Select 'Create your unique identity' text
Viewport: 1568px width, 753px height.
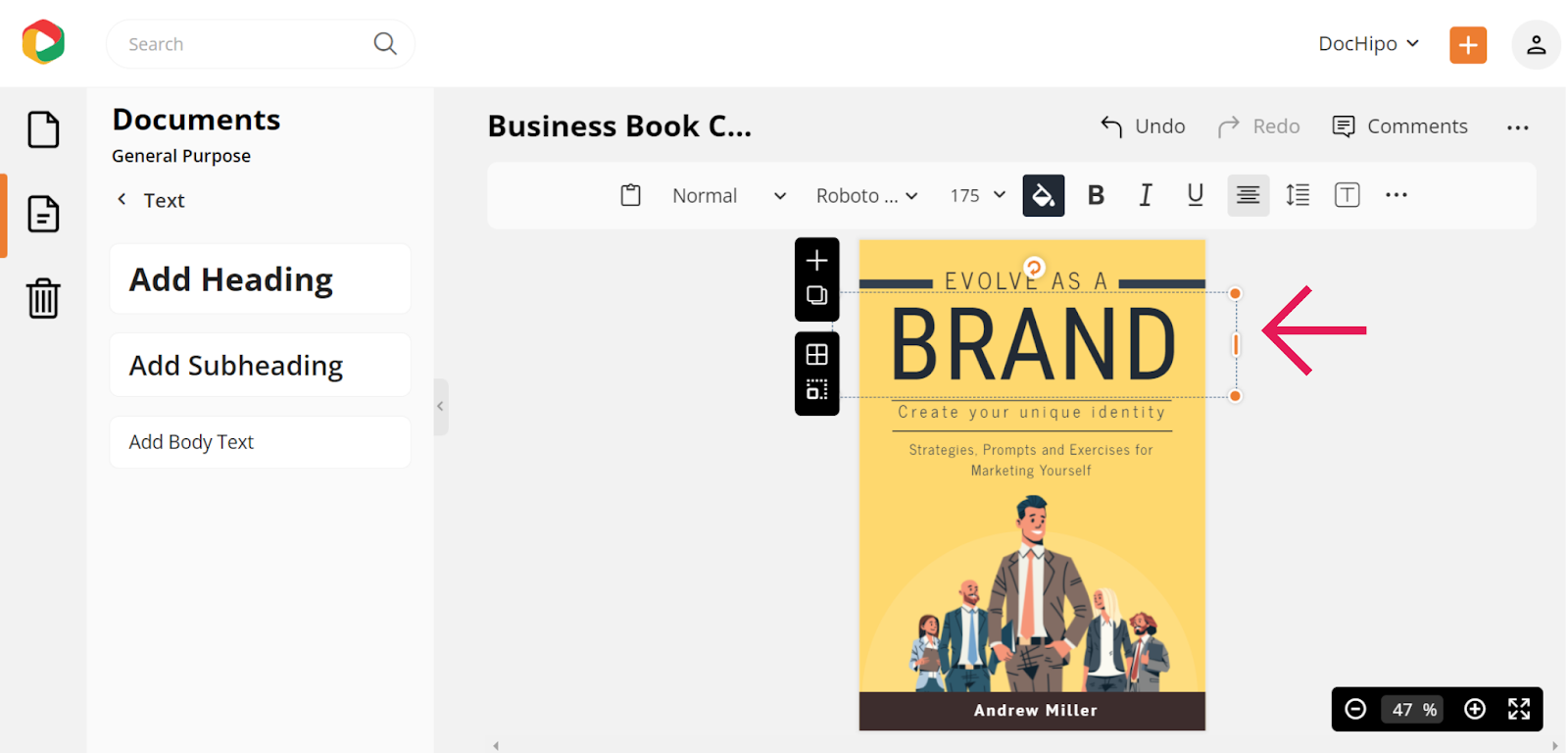click(x=1032, y=413)
